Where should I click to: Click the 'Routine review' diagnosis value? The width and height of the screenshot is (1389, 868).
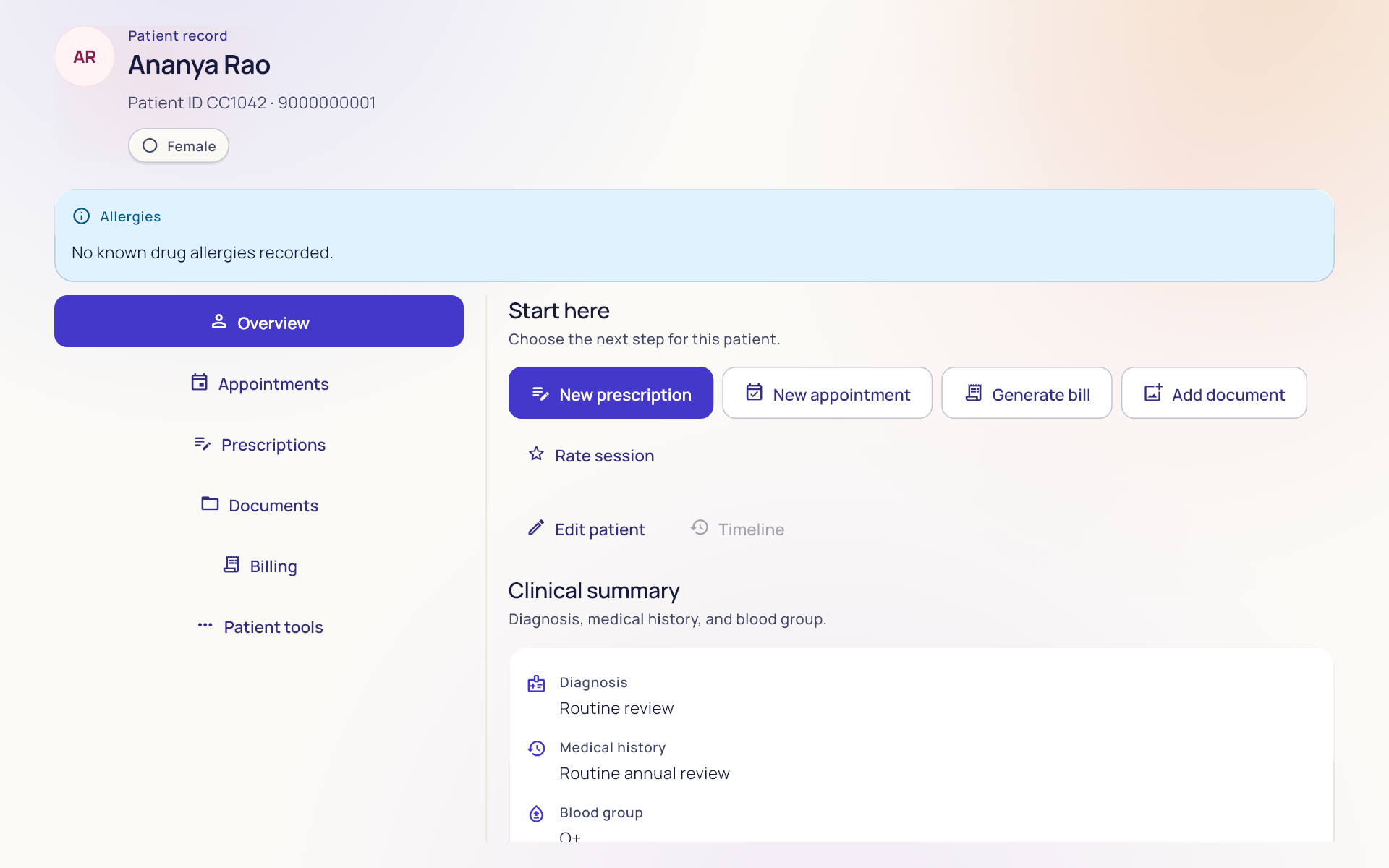click(616, 708)
